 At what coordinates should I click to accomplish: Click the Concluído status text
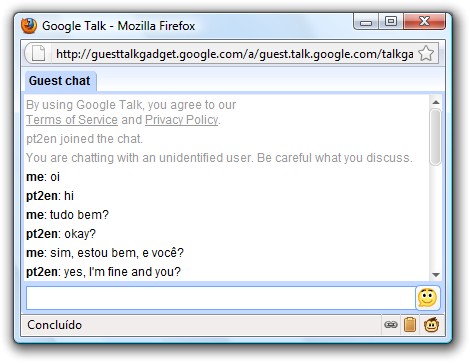pyautogui.click(x=55, y=325)
